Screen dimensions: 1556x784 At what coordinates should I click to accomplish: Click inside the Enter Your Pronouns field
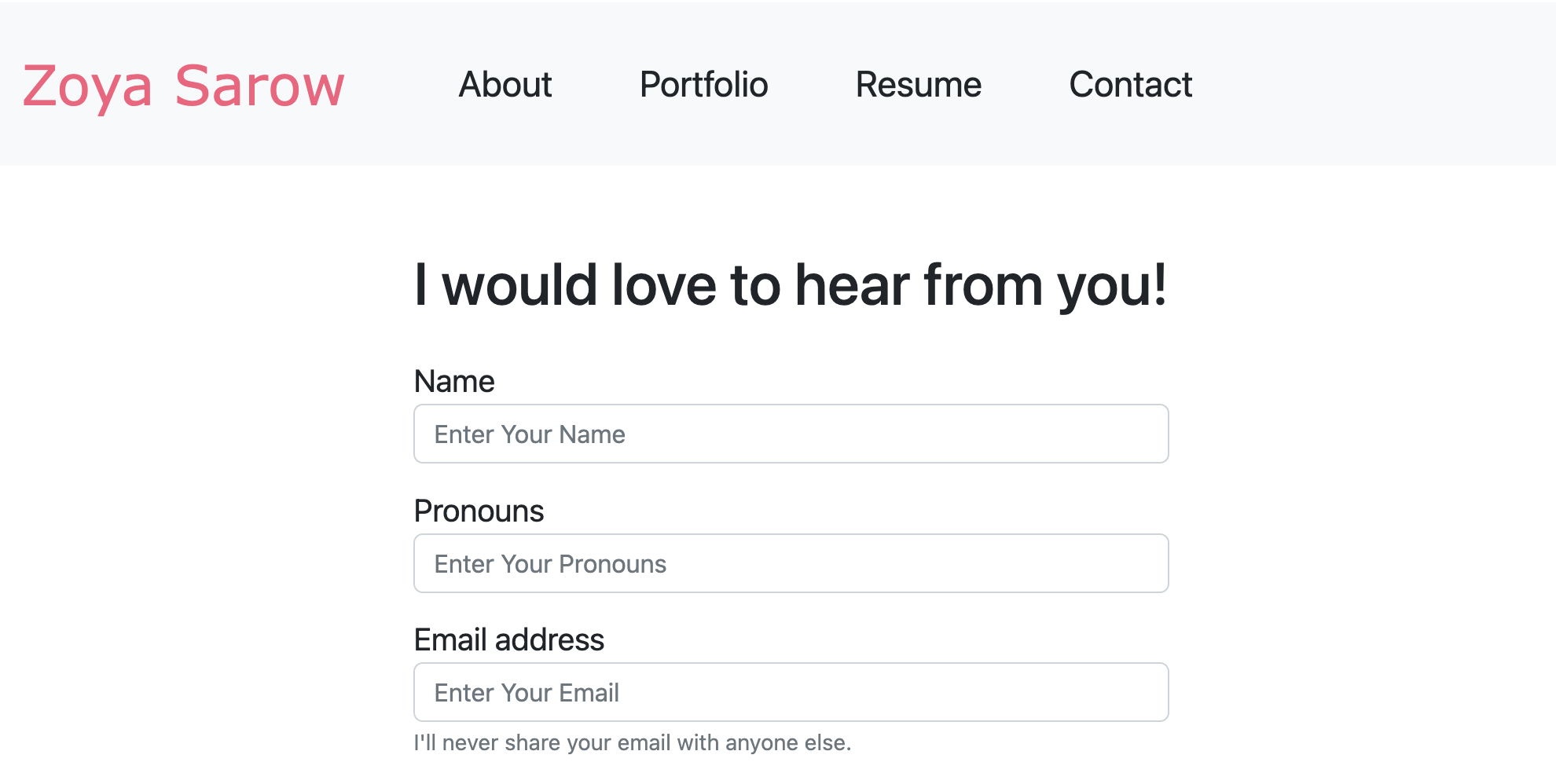point(790,562)
